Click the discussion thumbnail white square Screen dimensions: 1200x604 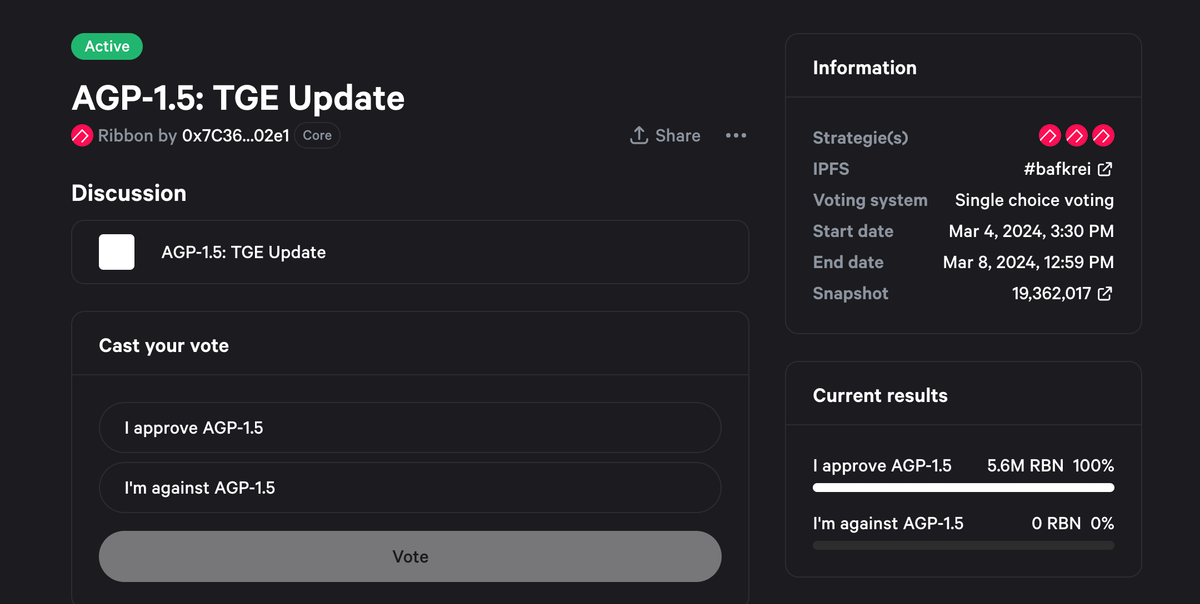(x=117, y=252)
